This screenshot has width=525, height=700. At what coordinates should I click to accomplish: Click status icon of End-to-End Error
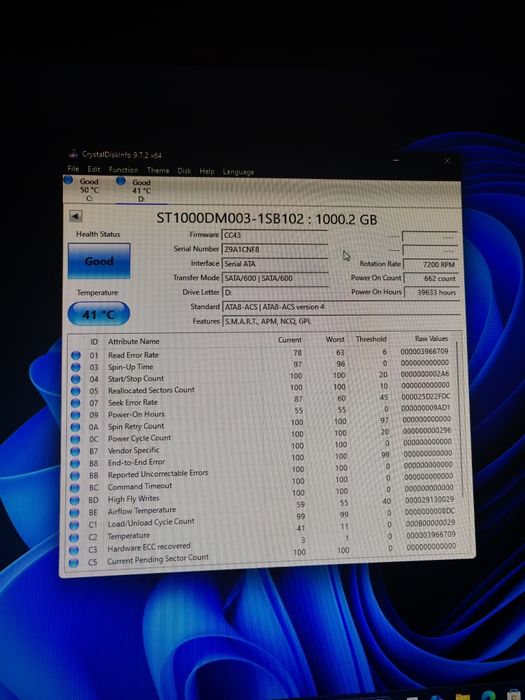(x=75, y=464)
